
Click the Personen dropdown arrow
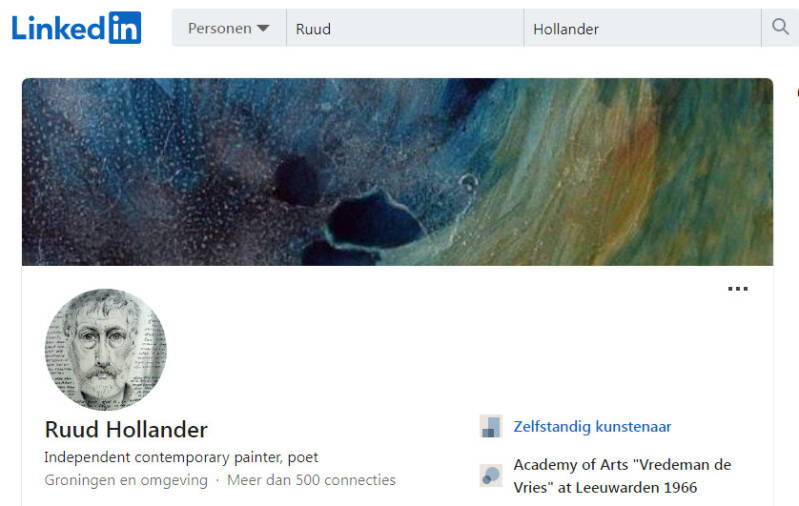(263, 29)
